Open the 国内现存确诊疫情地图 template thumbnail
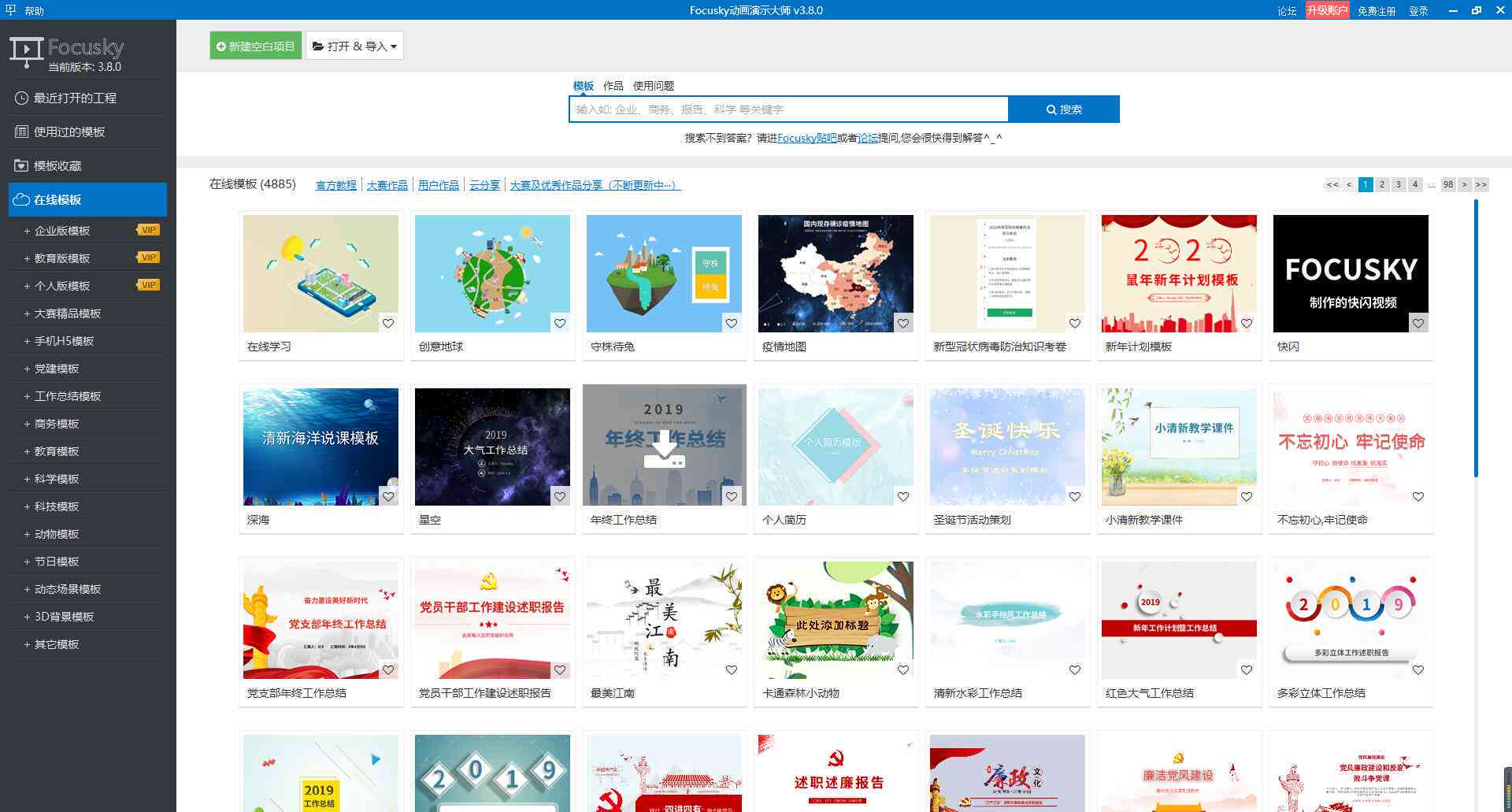Screen dimensions: 1512x812 coord(836,273)
